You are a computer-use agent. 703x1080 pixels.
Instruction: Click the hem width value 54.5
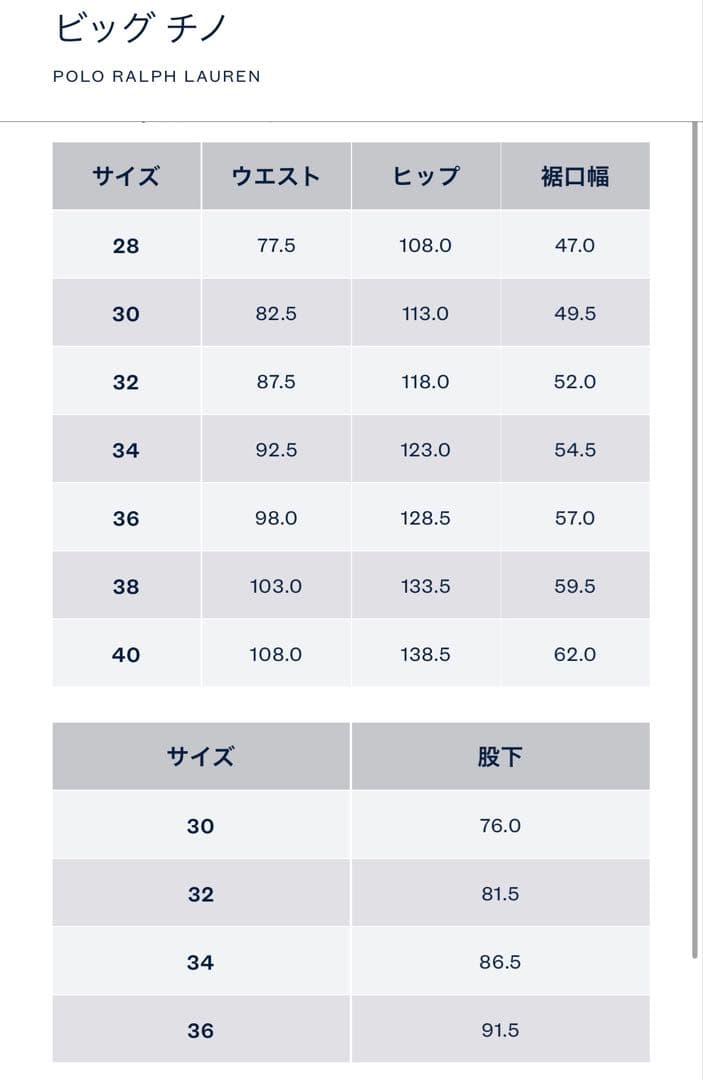click(575, 450)
